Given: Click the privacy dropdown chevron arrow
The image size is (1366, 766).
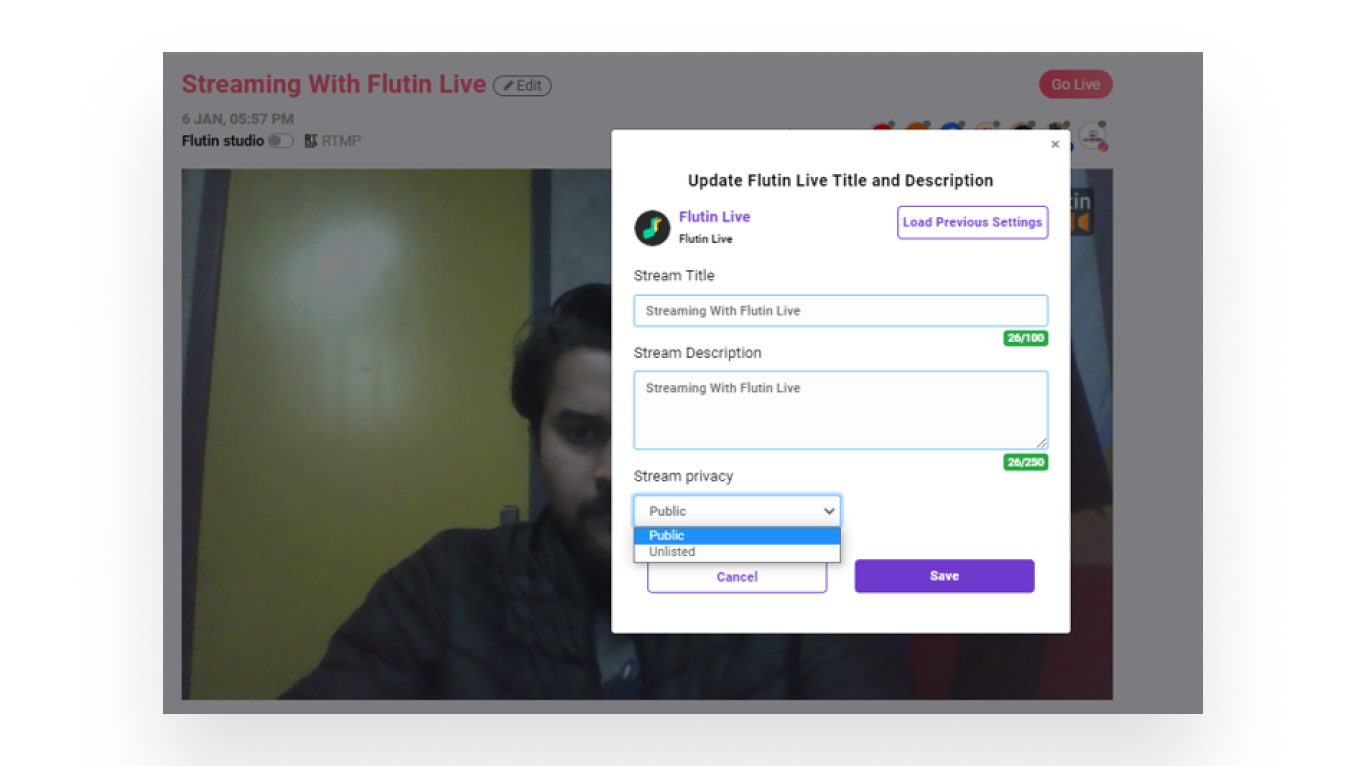Looking at the screenshot, I should coord(829,511).
